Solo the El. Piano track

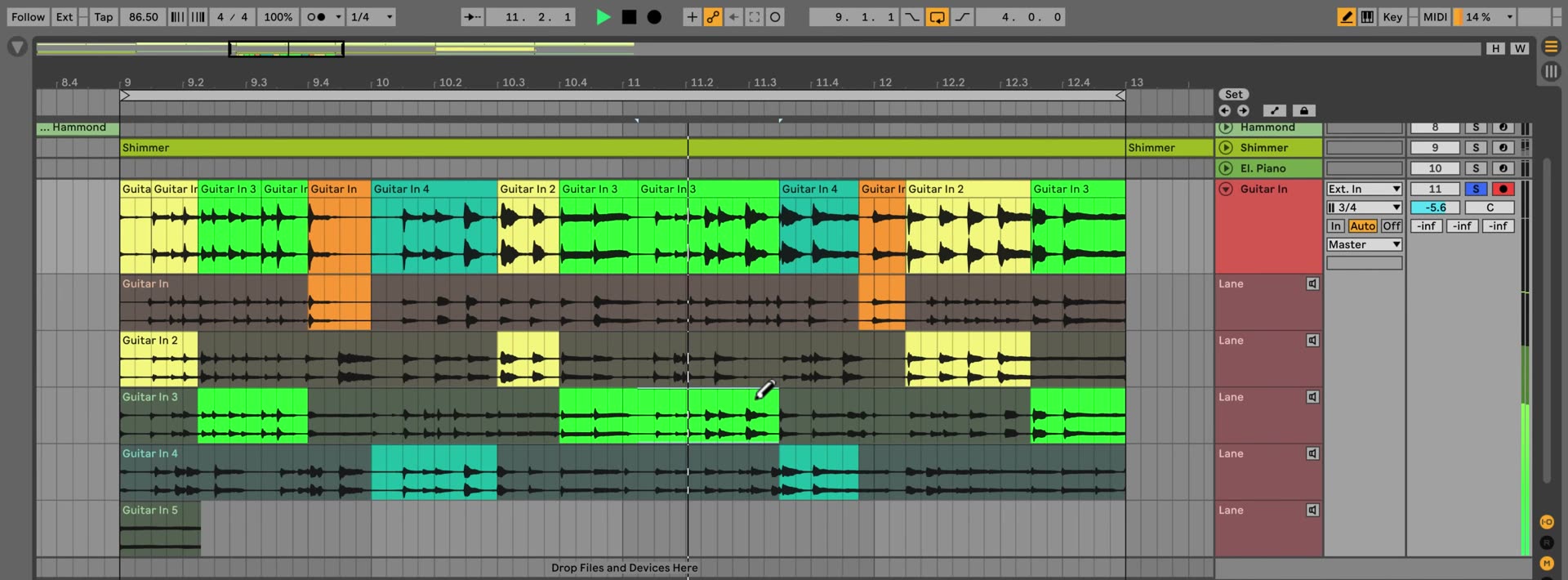[x=1476, y=168]
